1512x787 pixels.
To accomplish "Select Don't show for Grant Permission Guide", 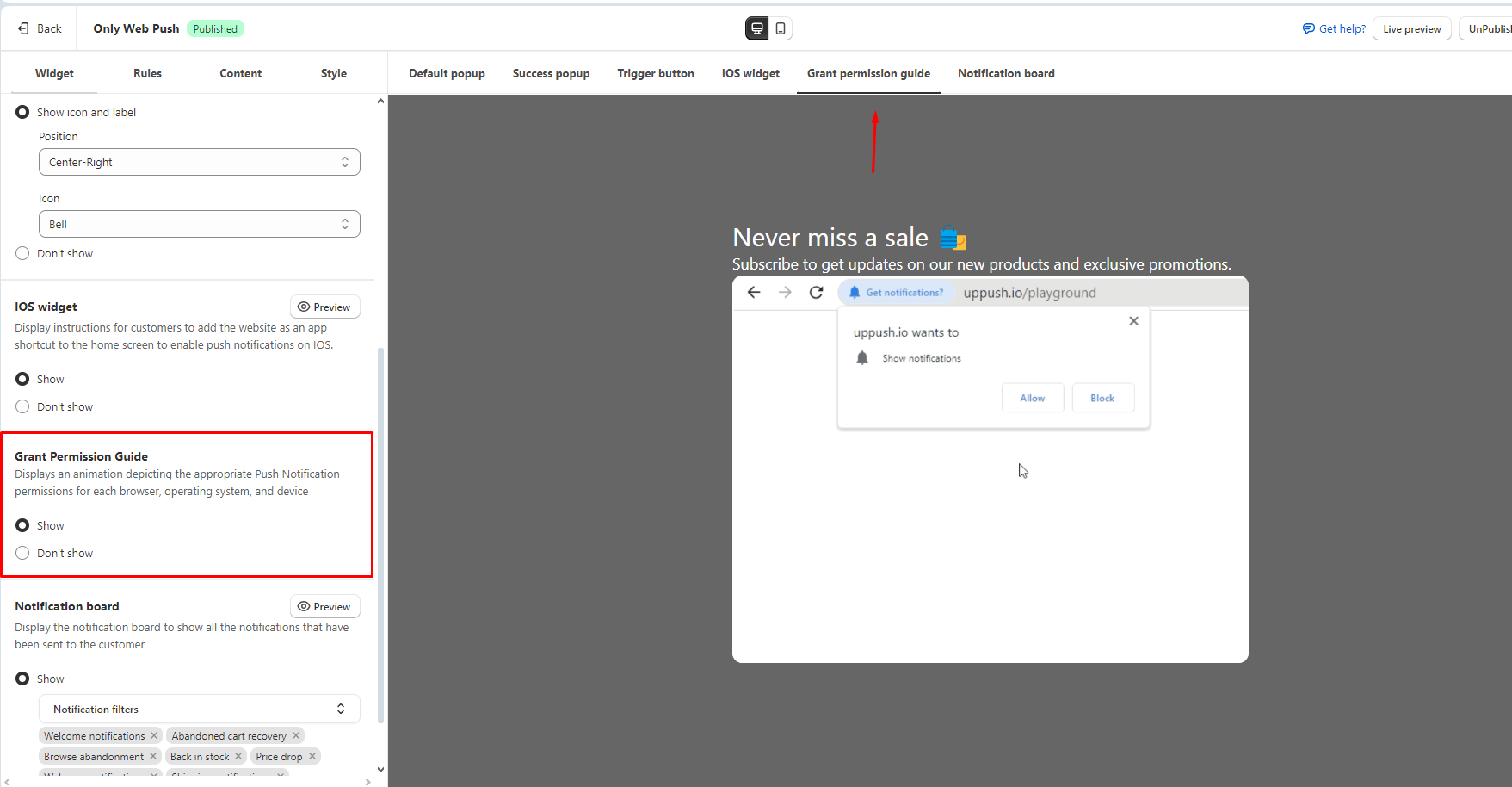I will tap(22, 553).
